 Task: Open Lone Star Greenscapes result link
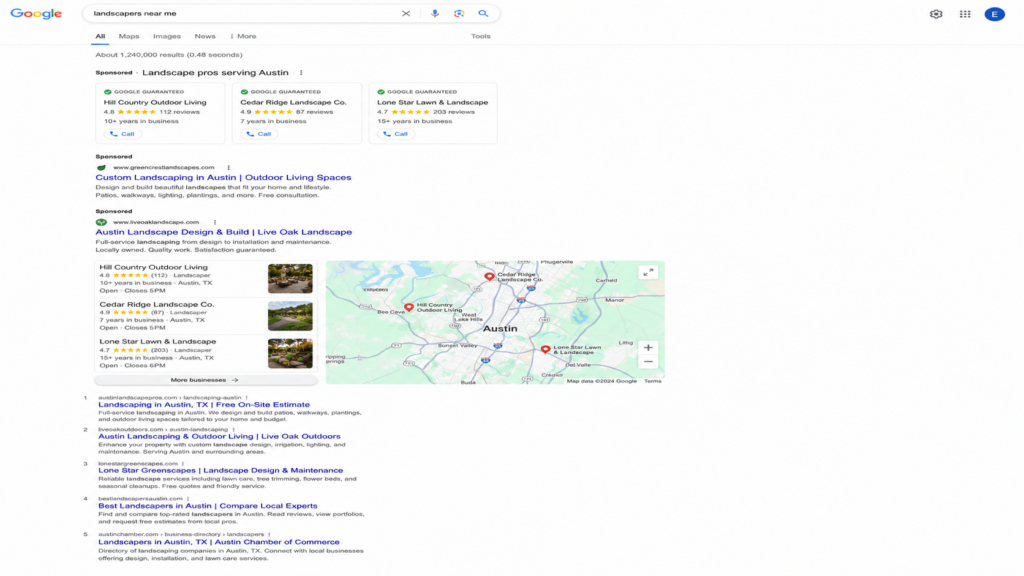pos(220,470)
